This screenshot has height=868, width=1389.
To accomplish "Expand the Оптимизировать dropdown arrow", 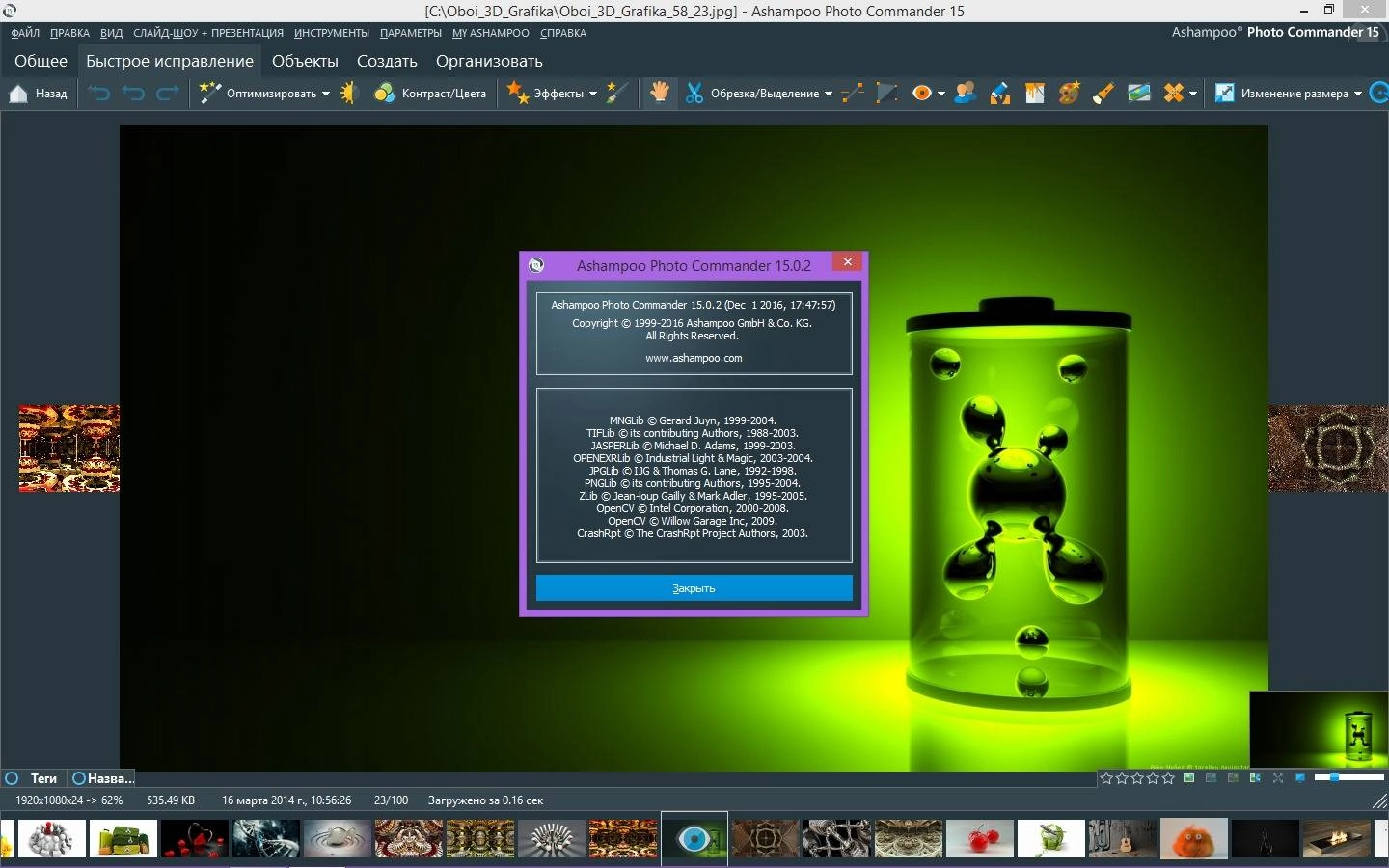I will 326,94.
